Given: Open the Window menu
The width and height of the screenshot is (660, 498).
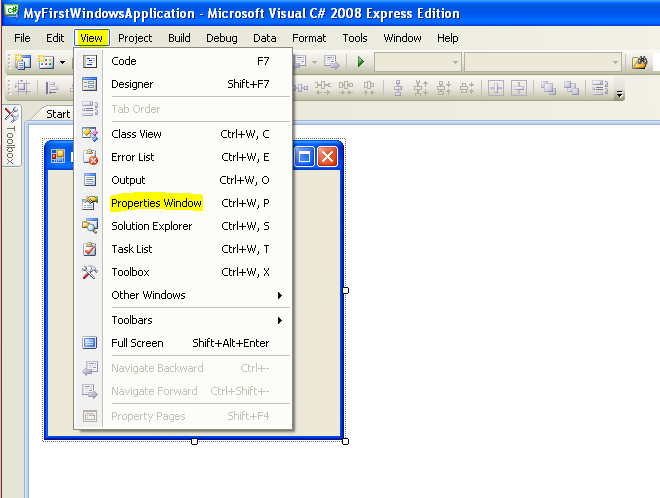Looking at the screenshot, I should point(402,38).
